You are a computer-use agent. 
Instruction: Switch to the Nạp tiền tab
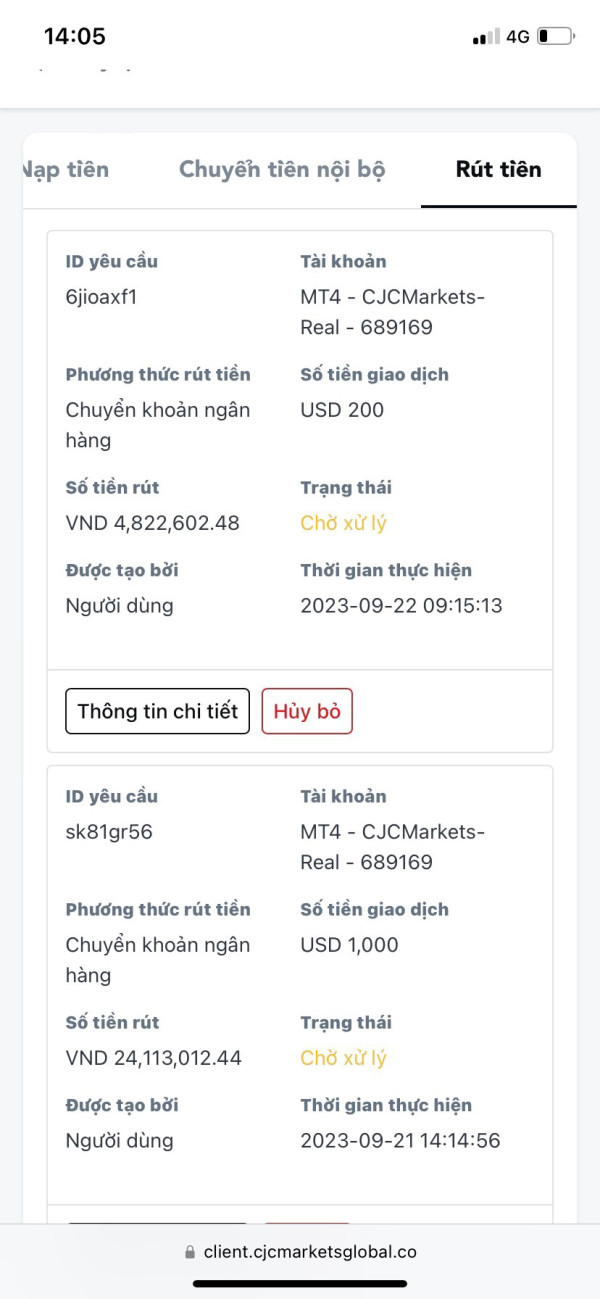coord(66,169)
